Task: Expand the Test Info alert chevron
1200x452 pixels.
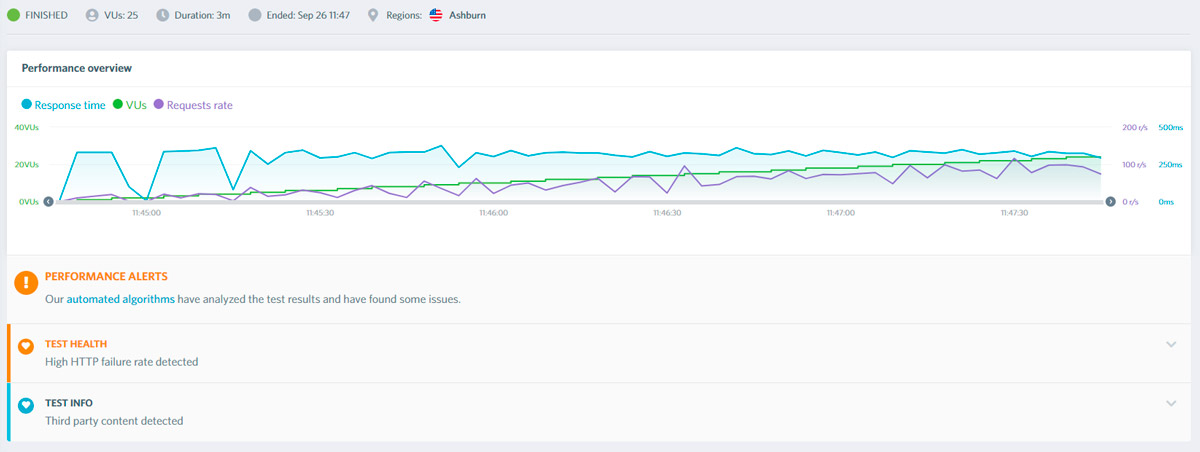Action: [x=1171, y=403]
